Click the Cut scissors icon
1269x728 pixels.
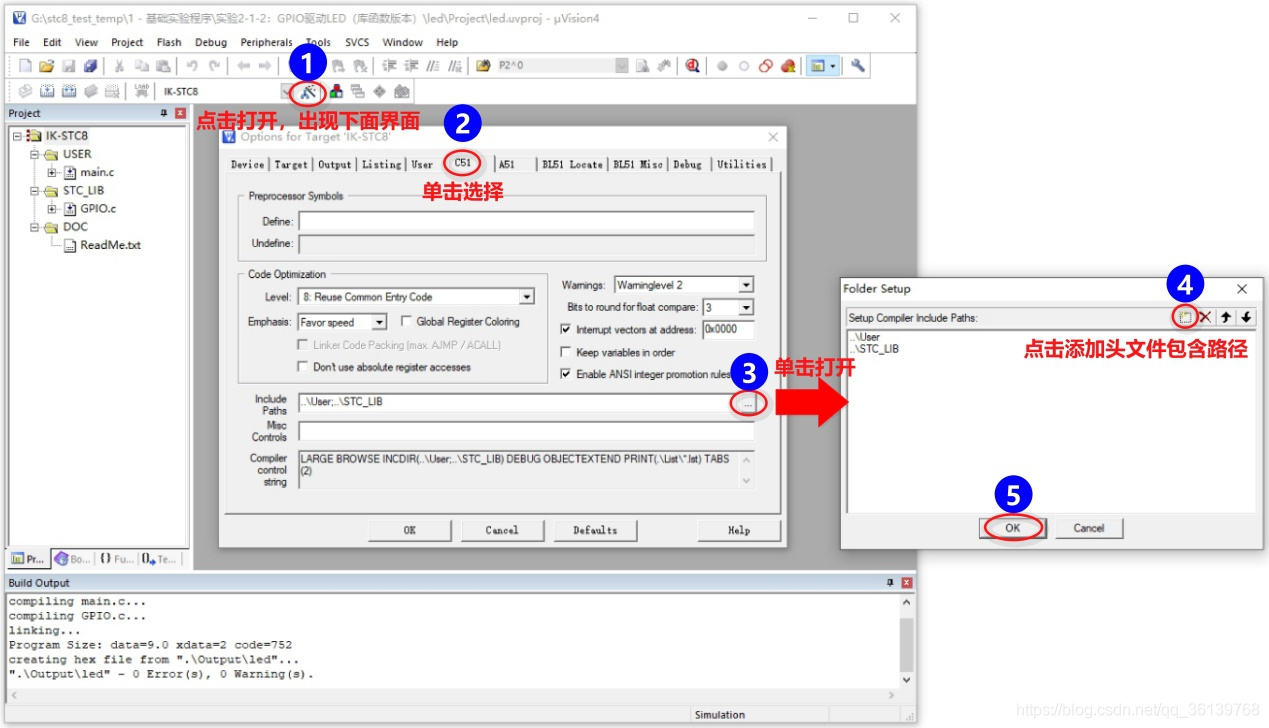(x=119, y=66)
